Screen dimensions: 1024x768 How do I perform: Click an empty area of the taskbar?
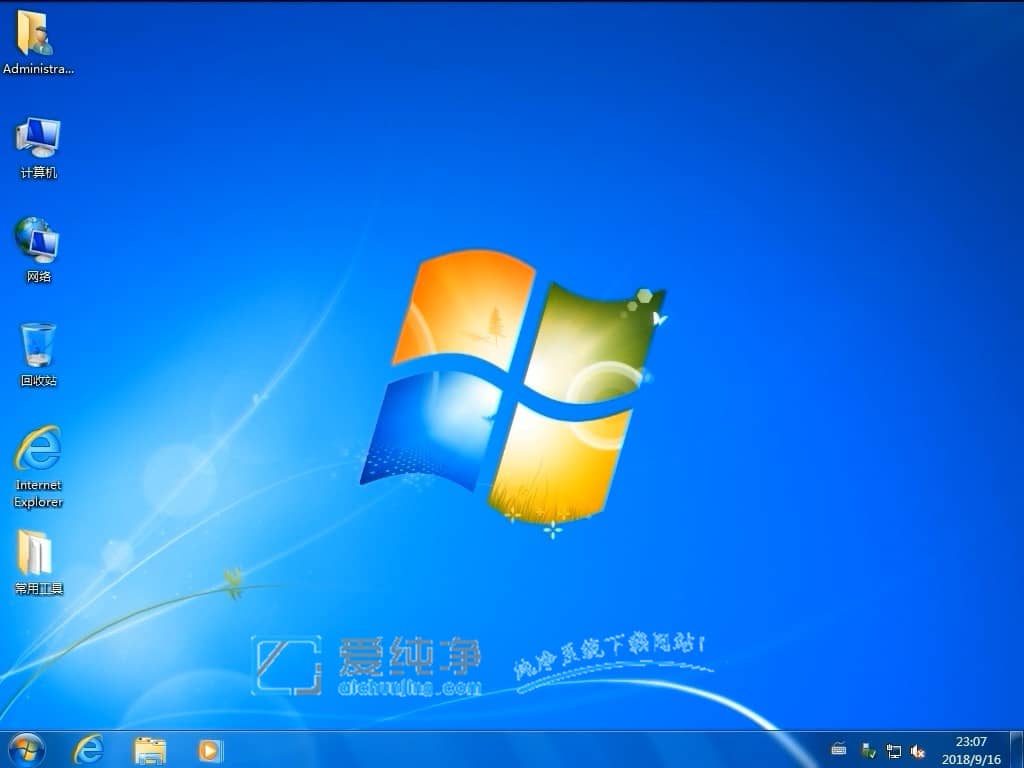coord(500,751)
